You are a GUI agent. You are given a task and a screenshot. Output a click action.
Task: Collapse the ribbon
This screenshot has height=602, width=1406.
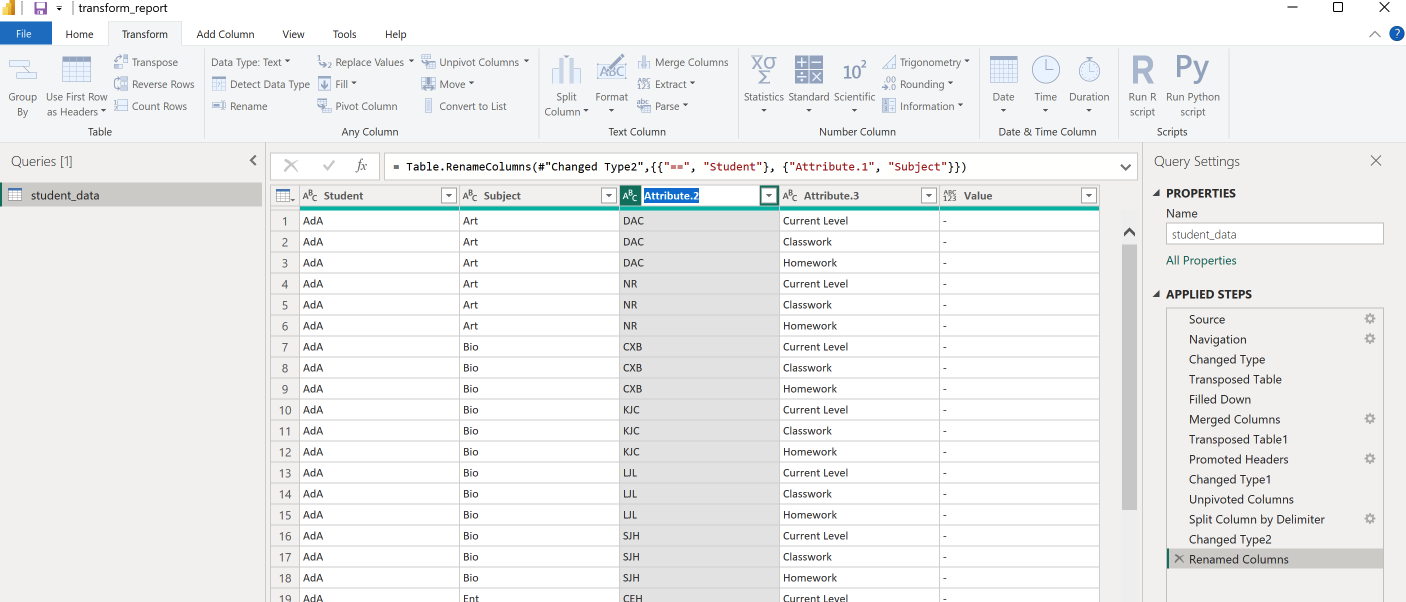click(1375, 34)
